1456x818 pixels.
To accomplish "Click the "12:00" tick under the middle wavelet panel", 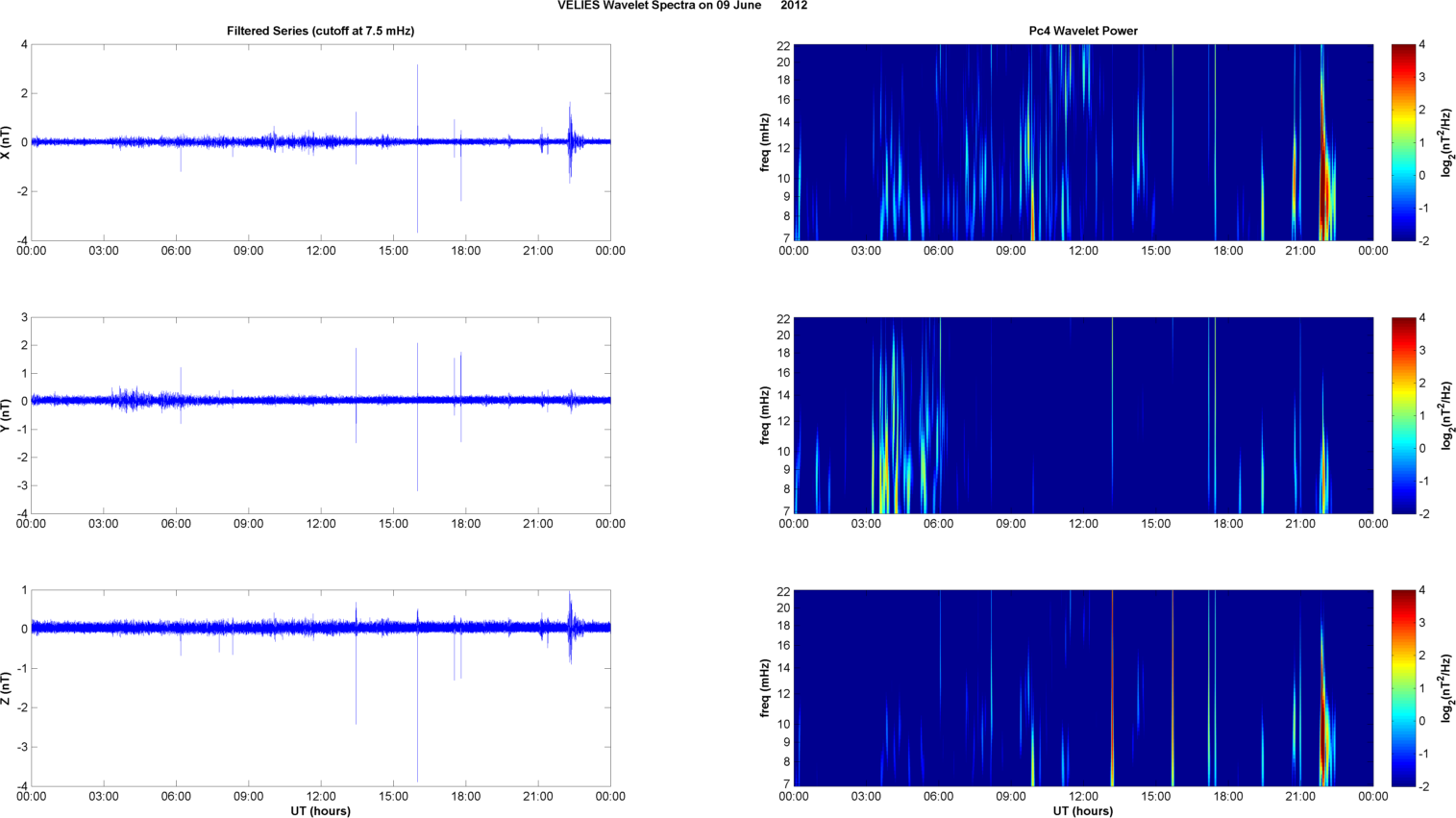I will [x=1083, y=524].
